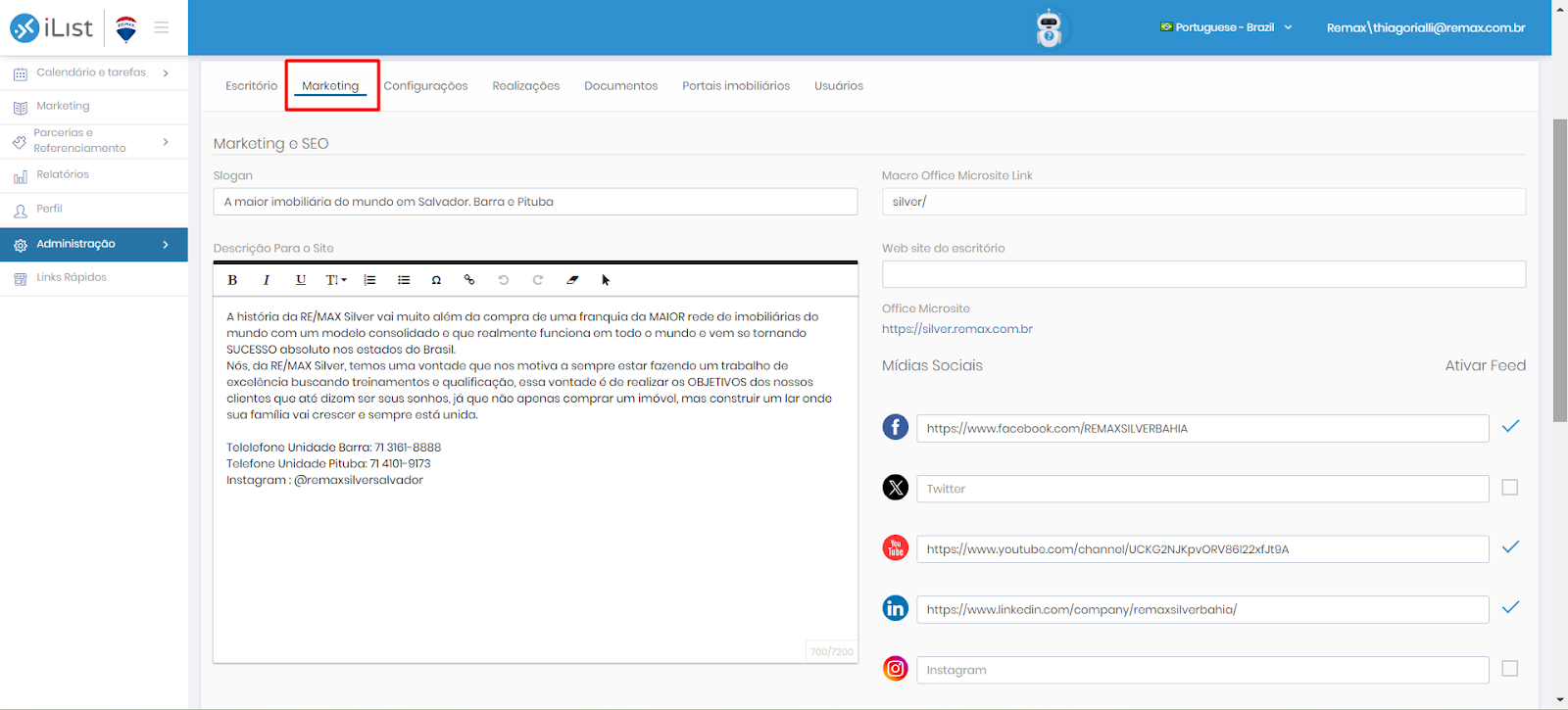Viewport: 1568px width, 710px height.
Task: Click the Facebook icon
Action: pyautogui.click(x=896, y=427)
